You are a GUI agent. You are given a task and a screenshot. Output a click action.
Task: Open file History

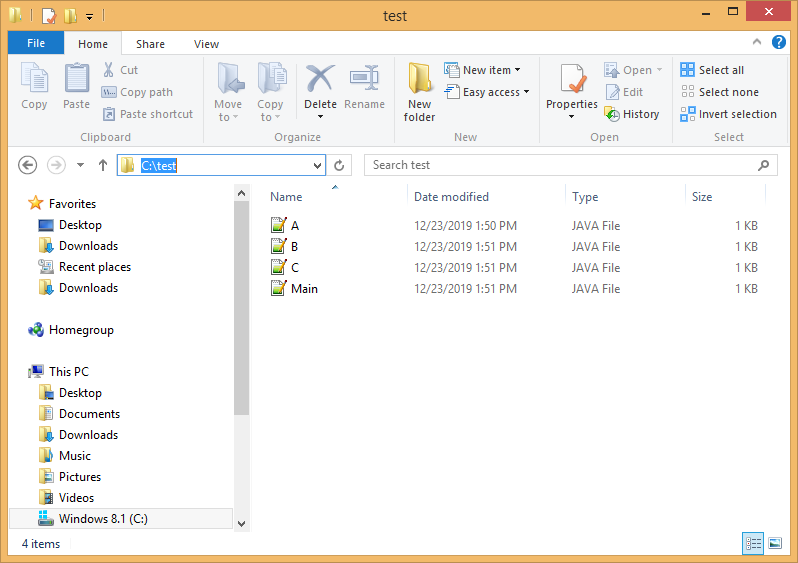pyautogui.click(x=632, y=114)
